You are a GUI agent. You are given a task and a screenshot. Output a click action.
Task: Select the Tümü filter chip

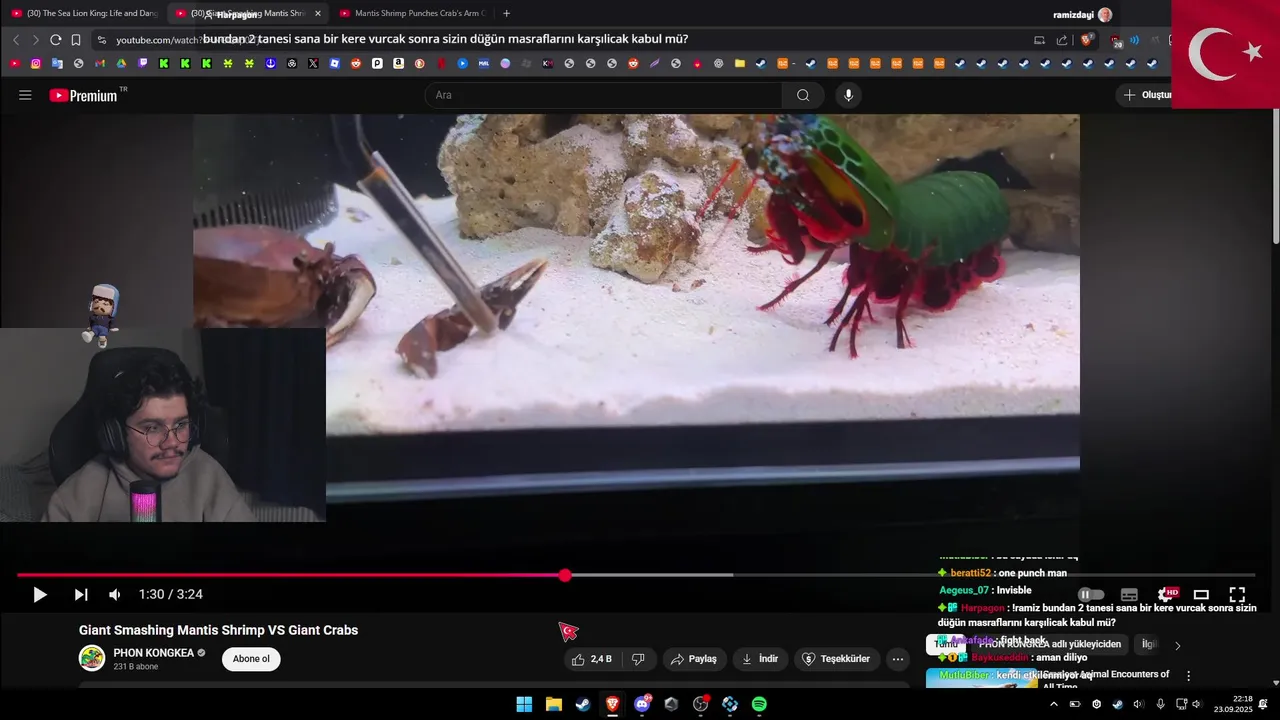[946, 645]
